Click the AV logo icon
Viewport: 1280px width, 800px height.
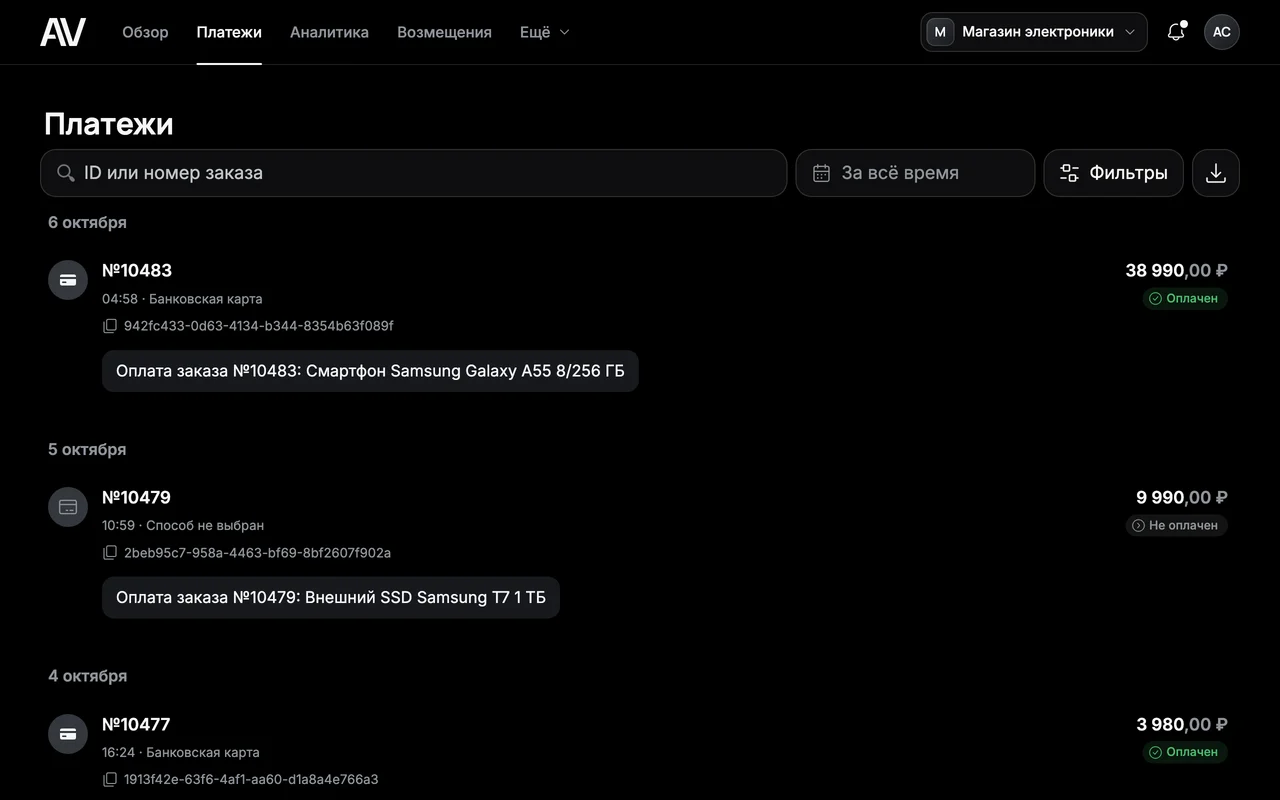[x=63, y=32]
